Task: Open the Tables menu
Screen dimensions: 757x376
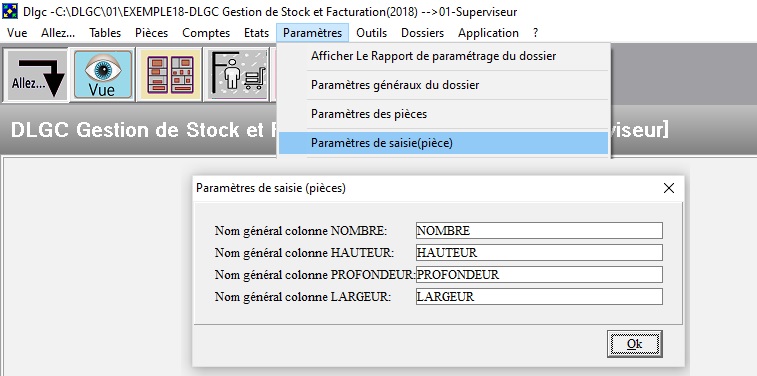Action: pos(105,33)
